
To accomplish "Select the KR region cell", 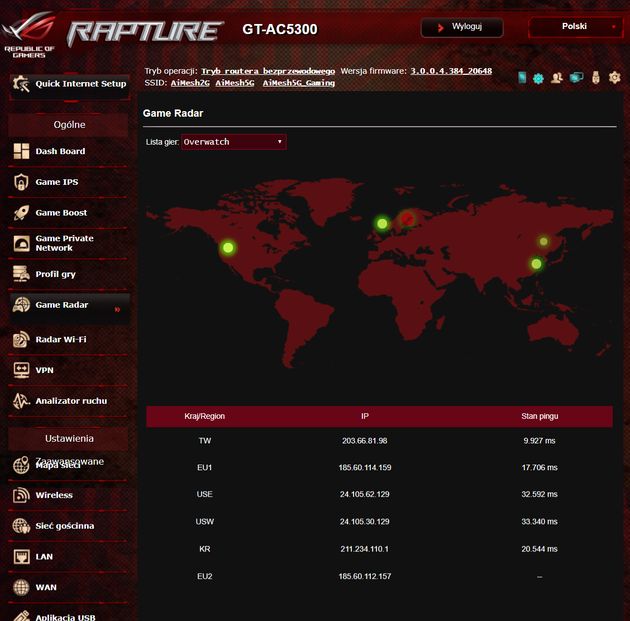I will (x=205, y=549).
